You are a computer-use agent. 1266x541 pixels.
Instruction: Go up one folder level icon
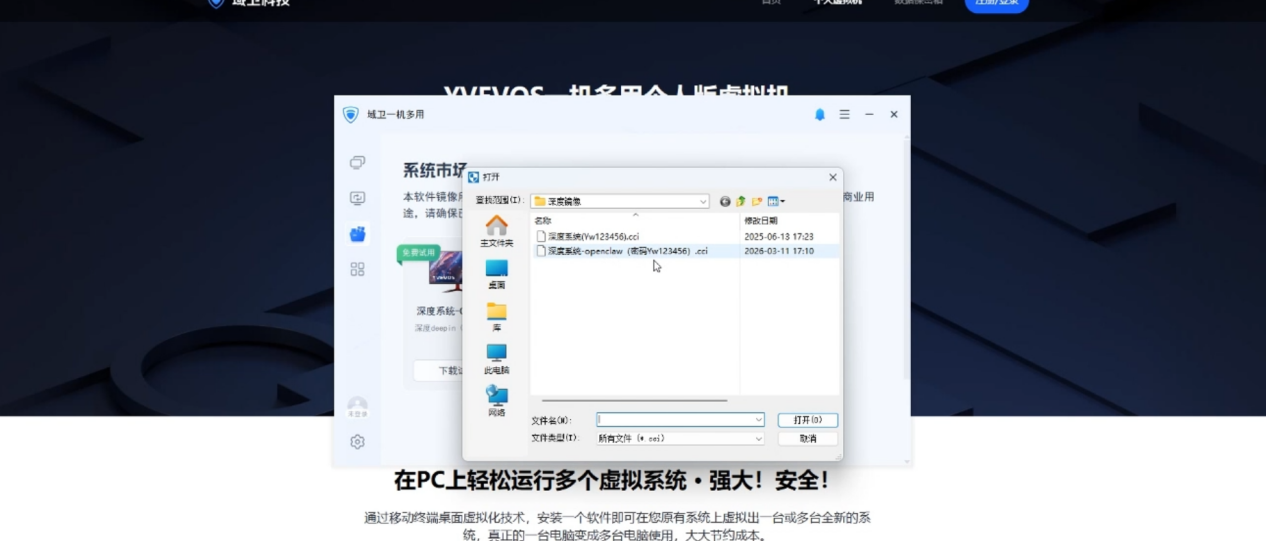click(x=741, y=201)
